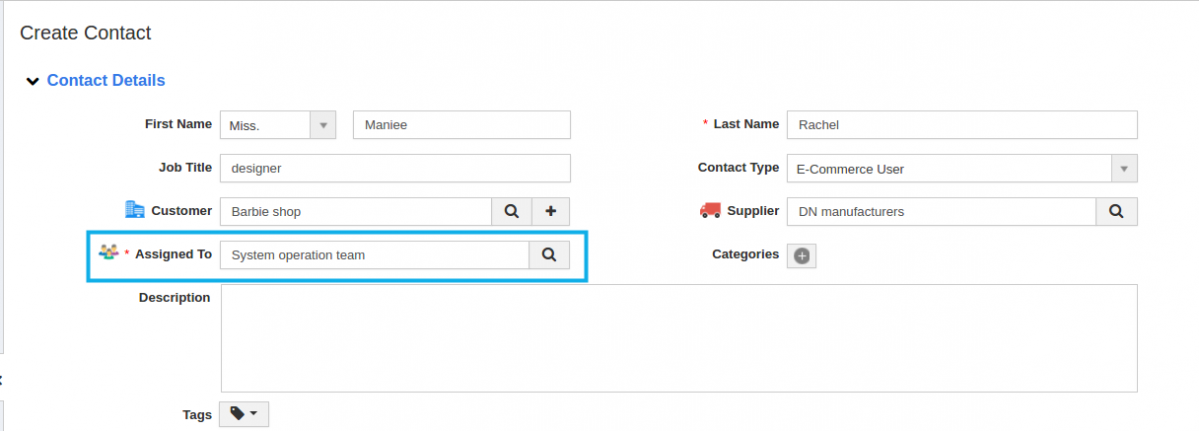The width and height of the screenshot is (1199, 431).
Task: Click the Assigned To search magnifier
Action: coord(549,255)
